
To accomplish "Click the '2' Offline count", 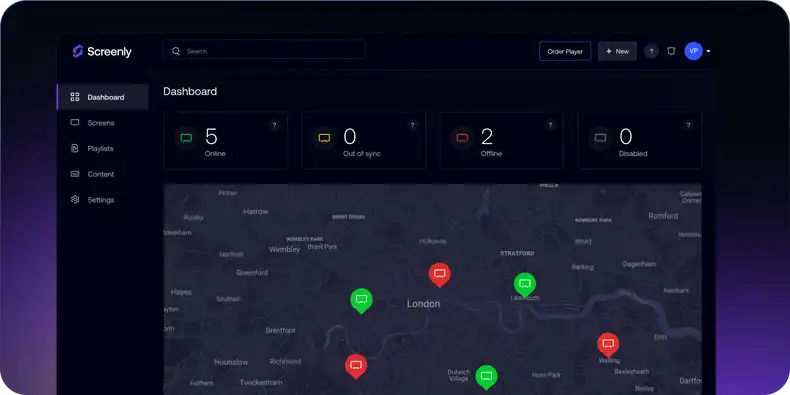I will coord(487,137).
